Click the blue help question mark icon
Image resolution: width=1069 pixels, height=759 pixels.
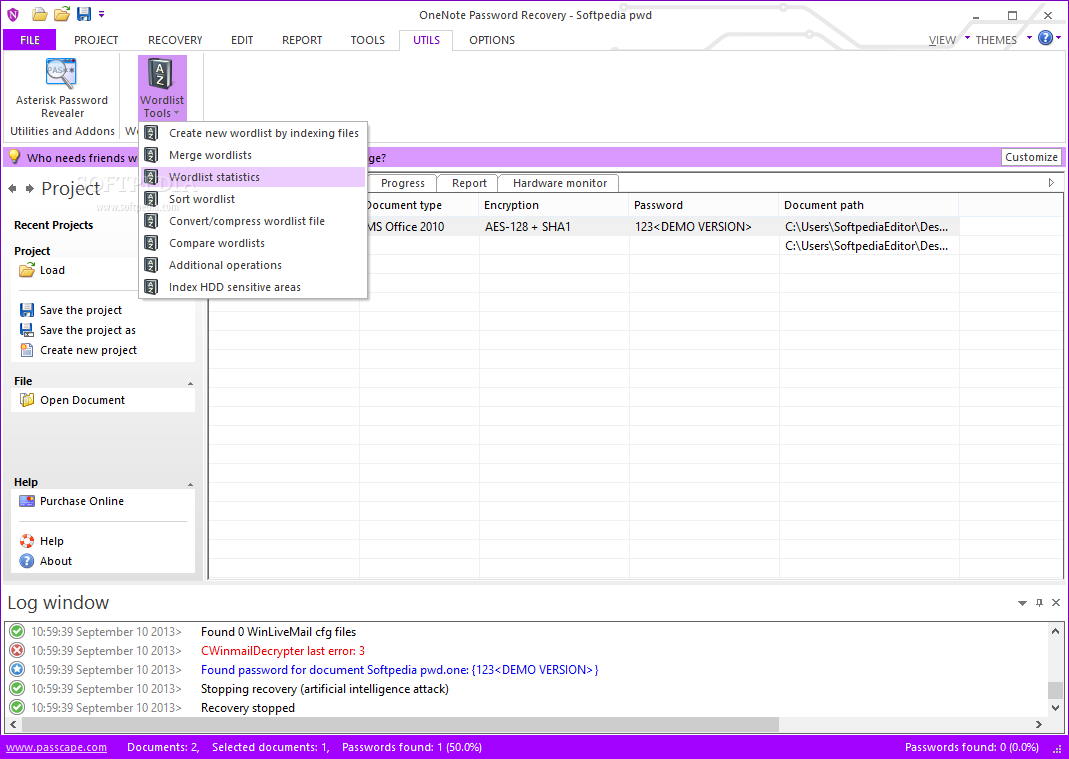point(1045,38)
